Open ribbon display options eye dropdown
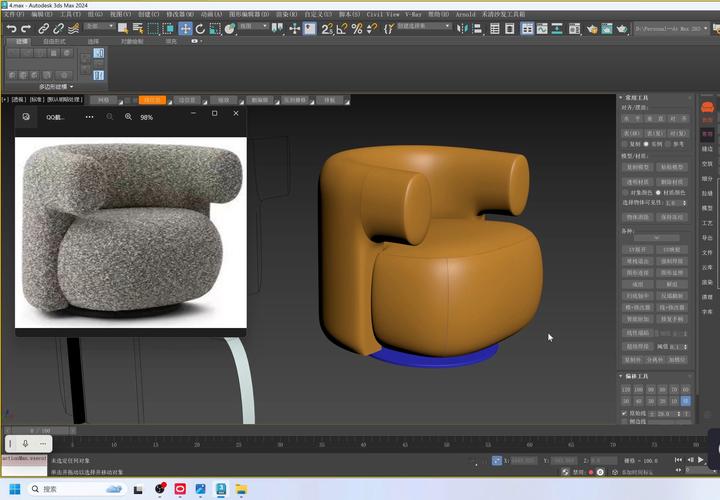 click(196, 41)
